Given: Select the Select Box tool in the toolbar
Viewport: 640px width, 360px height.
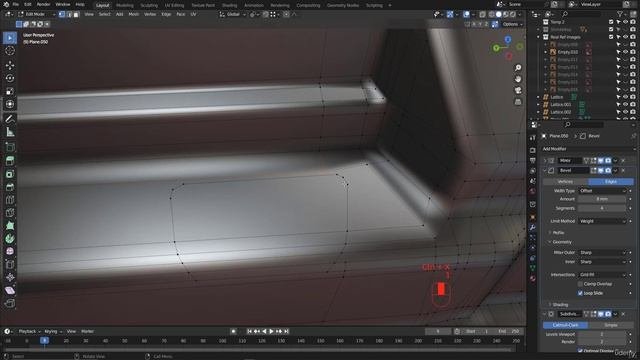Looking at the screenshot, I should (10, 38).
